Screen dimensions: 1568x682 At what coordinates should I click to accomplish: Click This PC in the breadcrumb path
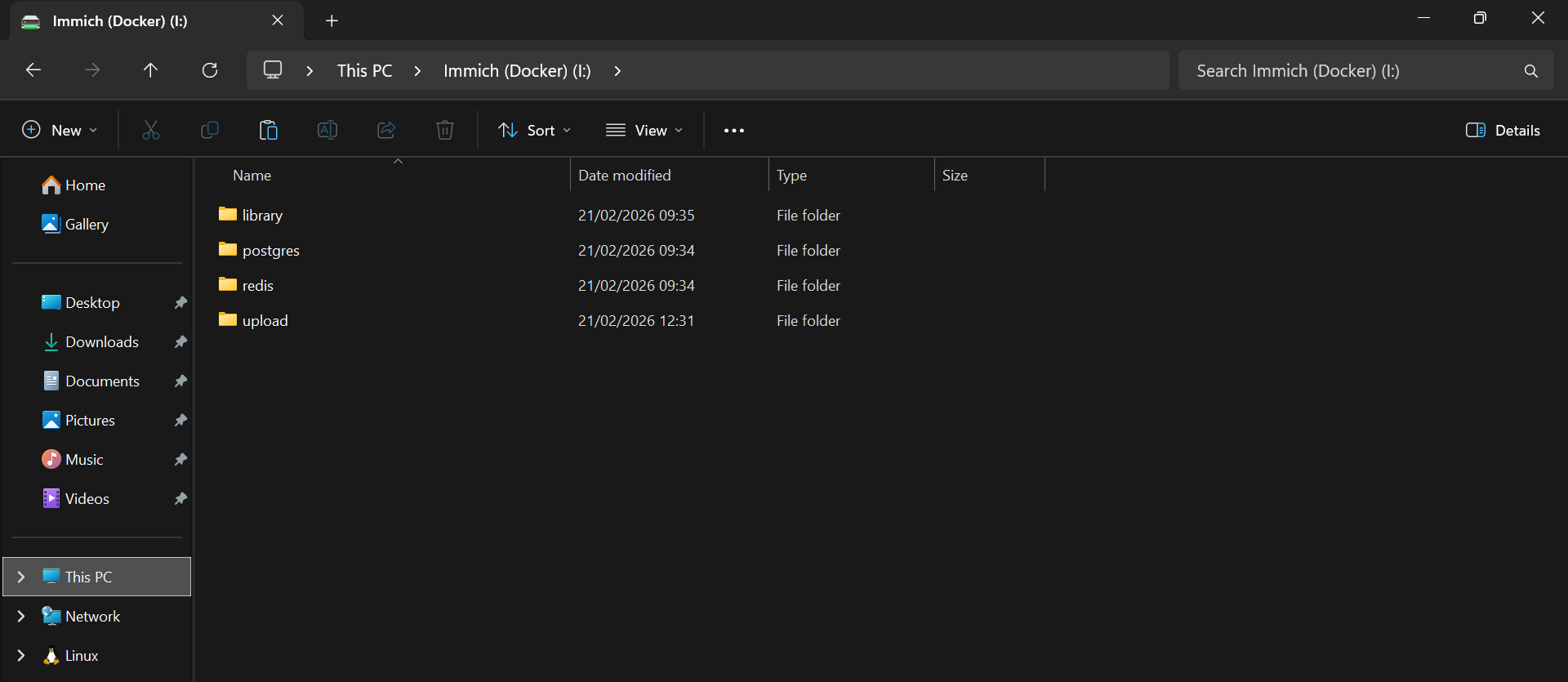[x=364, y=70]
